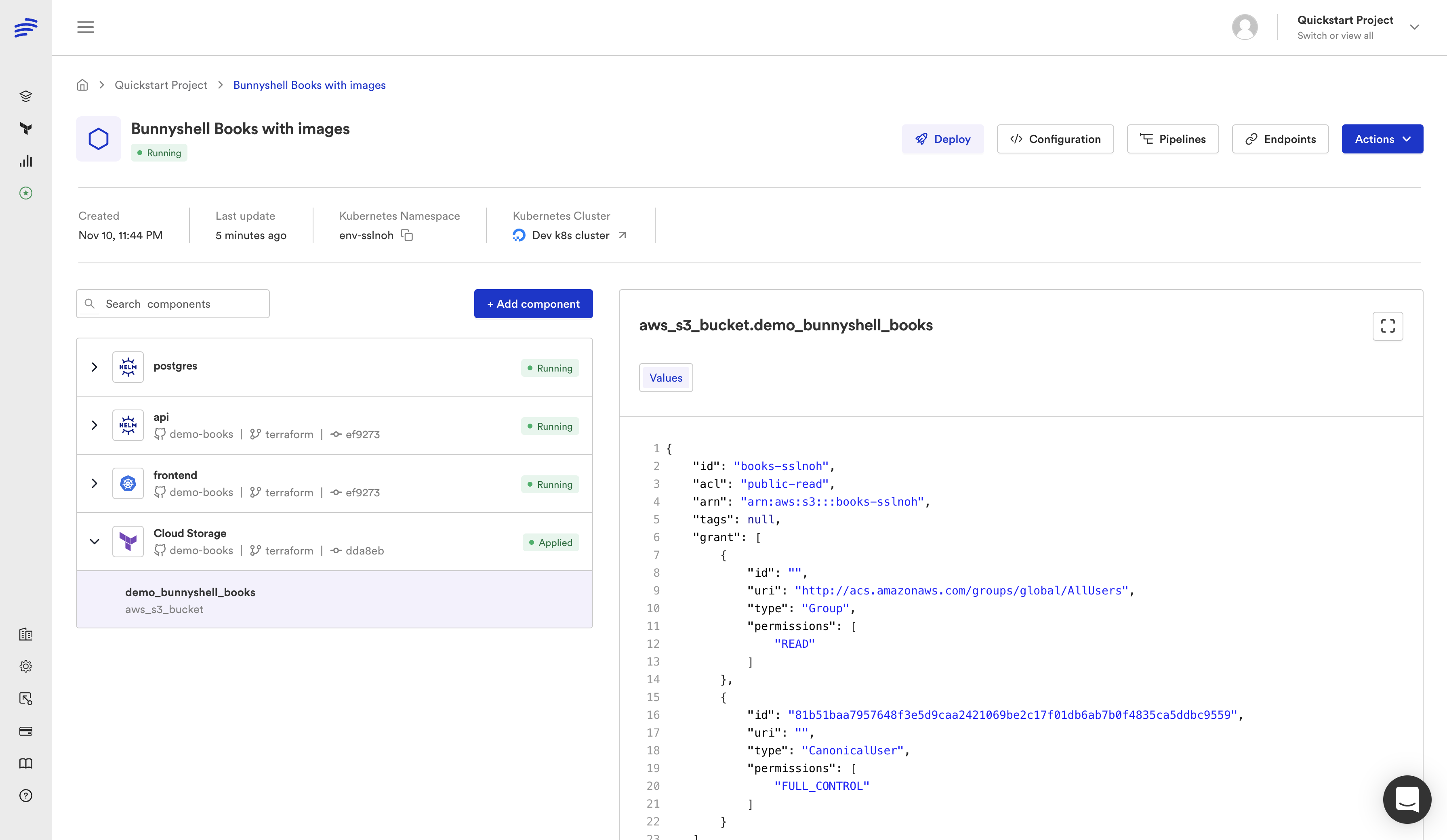Copy the env-sslnoh namespace name
The height and width of the screenshot is (840, 1447).
point(407,235)
